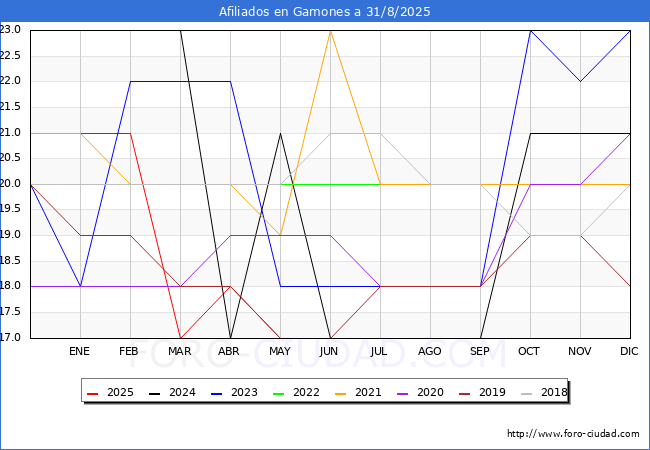This screenshot has height=450, width=650.
Task: Select the '2023' legend label
Action: pos(244,392)
